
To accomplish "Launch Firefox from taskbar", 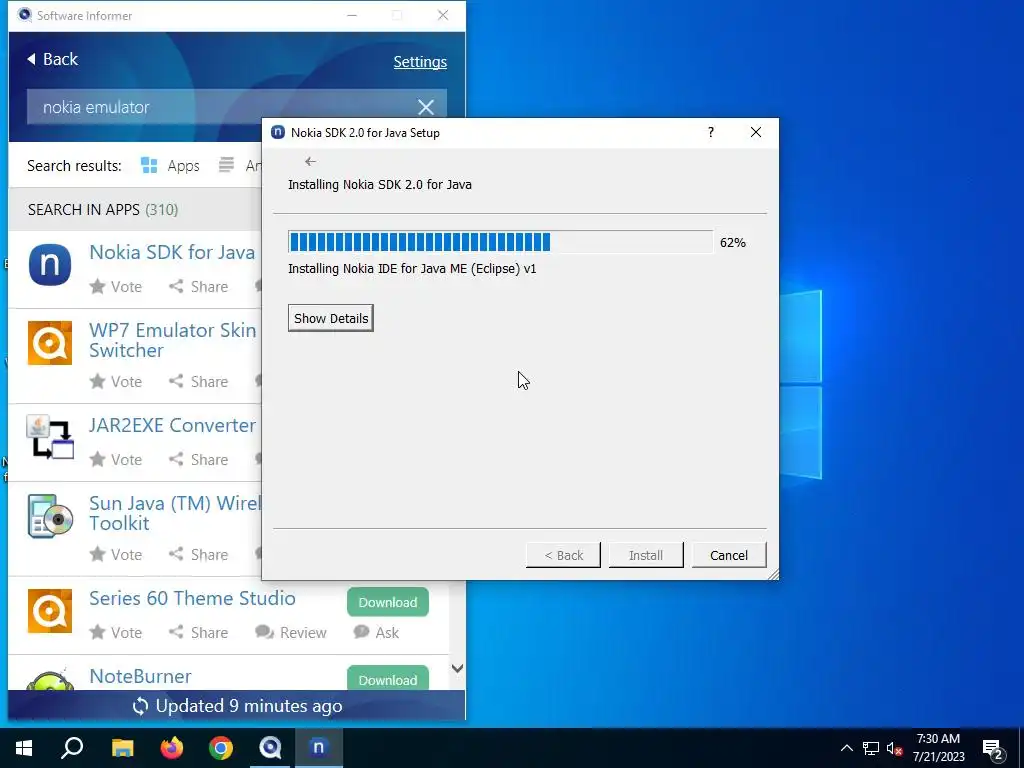I will point(172,748).
